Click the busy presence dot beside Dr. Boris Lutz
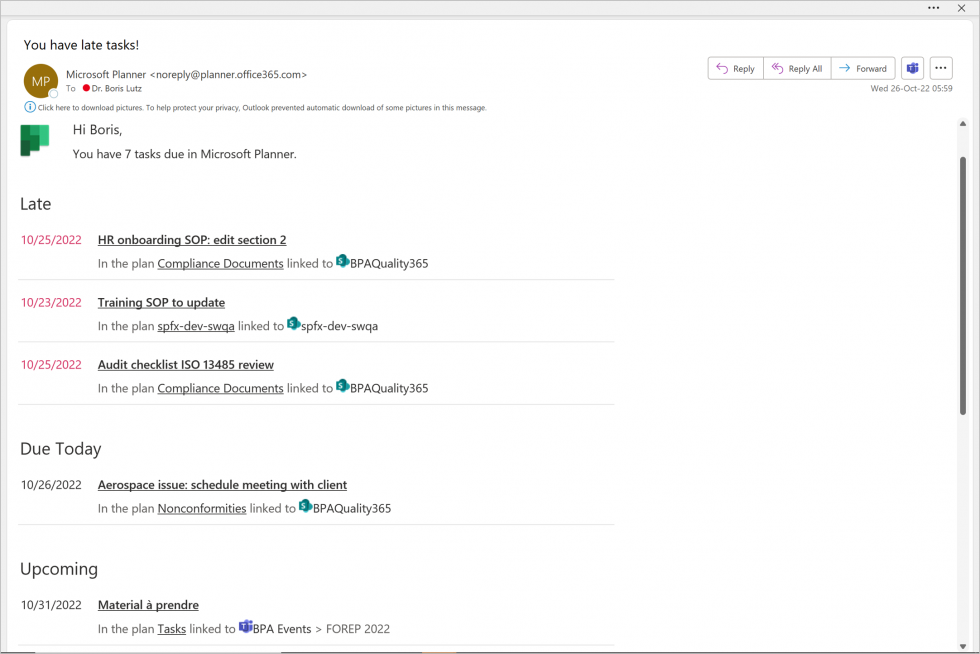980x654 pixels. 87,88
